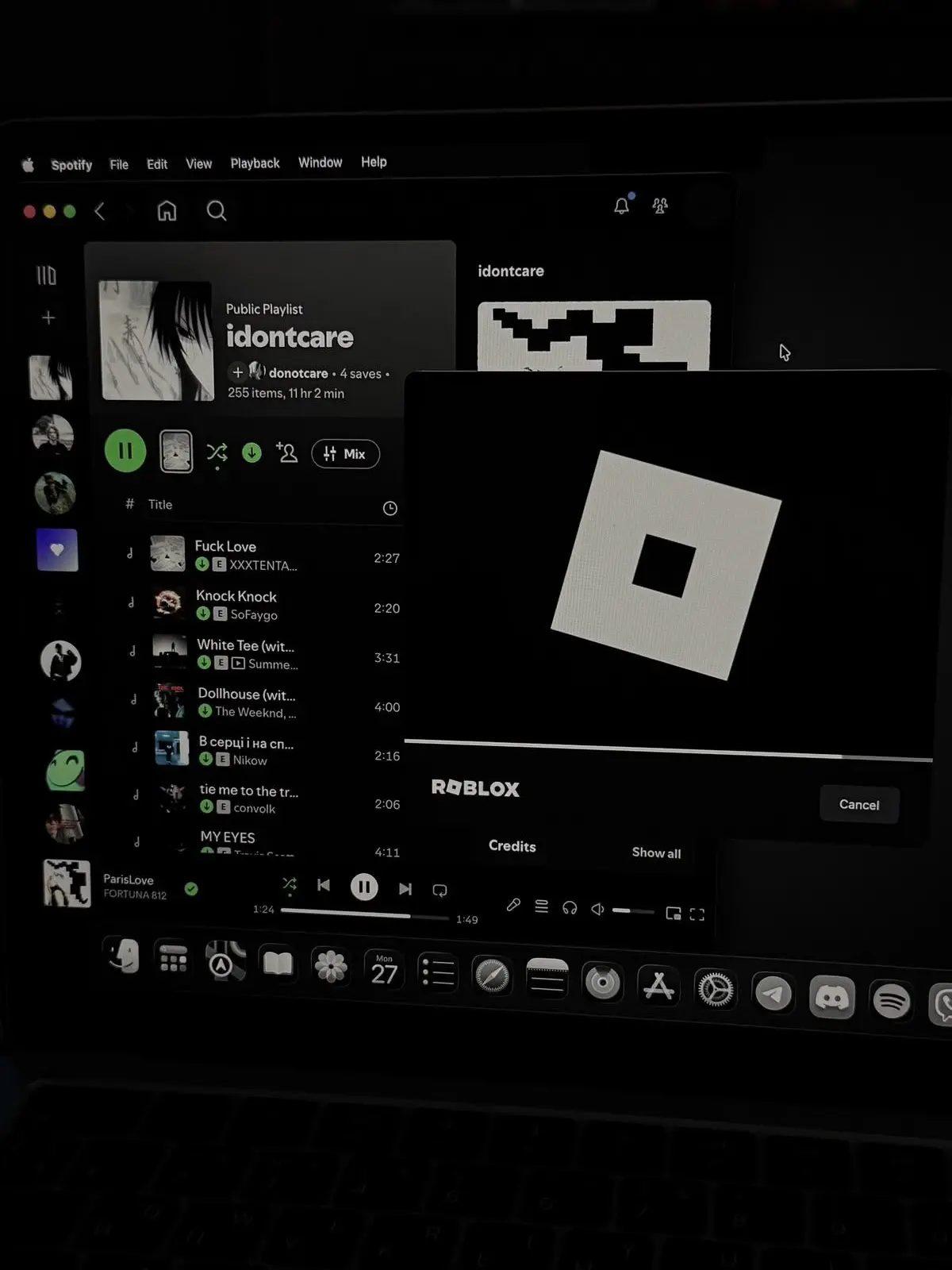
Task: Click Show all next to Credits
Action: [656, 852]
